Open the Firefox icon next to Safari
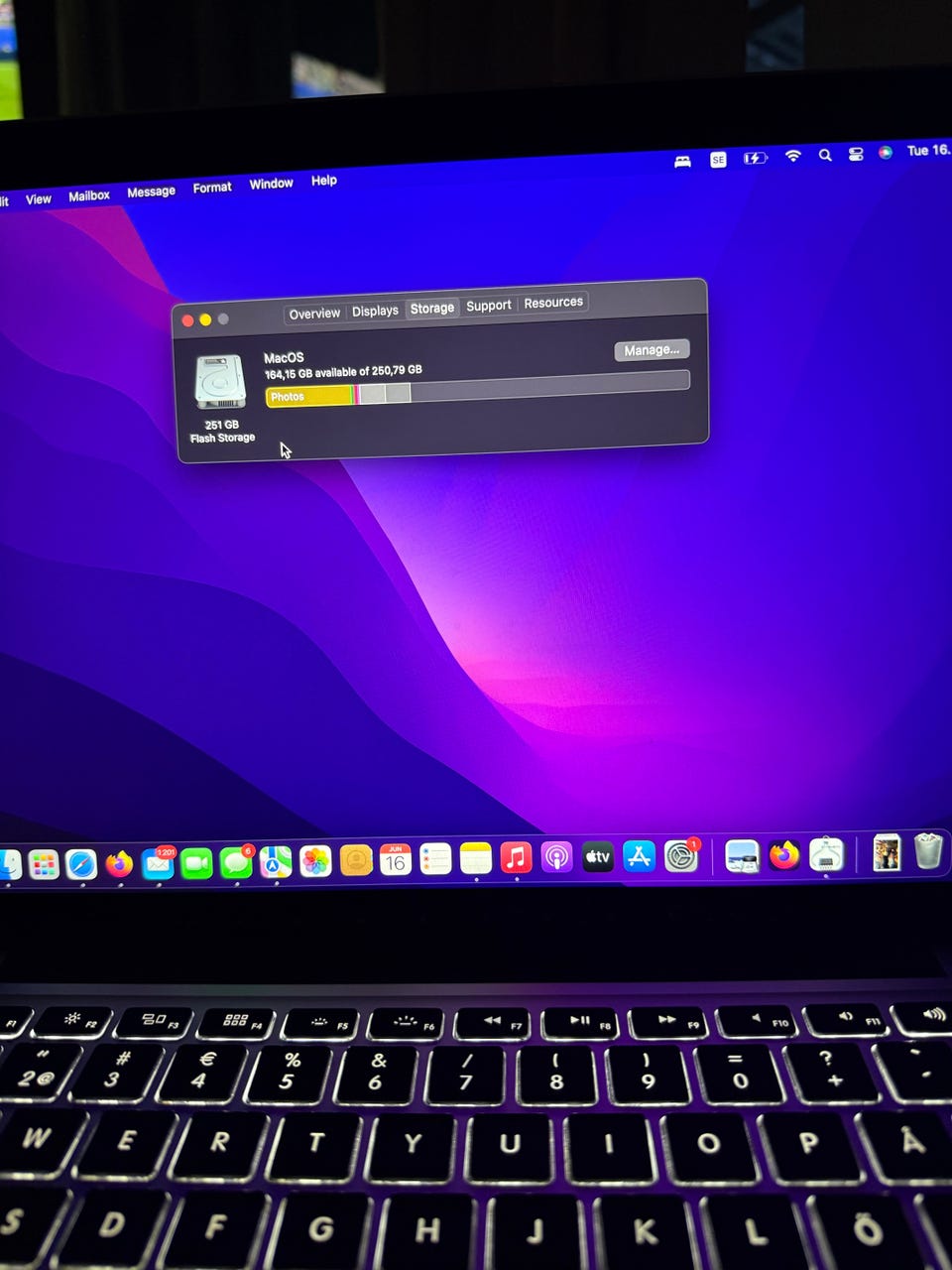The height and width of the screenshot is (1270, 952). click(x=119, y=864)
